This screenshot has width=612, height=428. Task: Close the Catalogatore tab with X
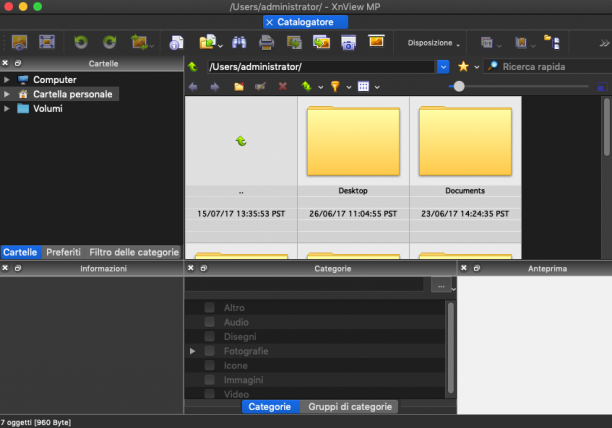269,23
